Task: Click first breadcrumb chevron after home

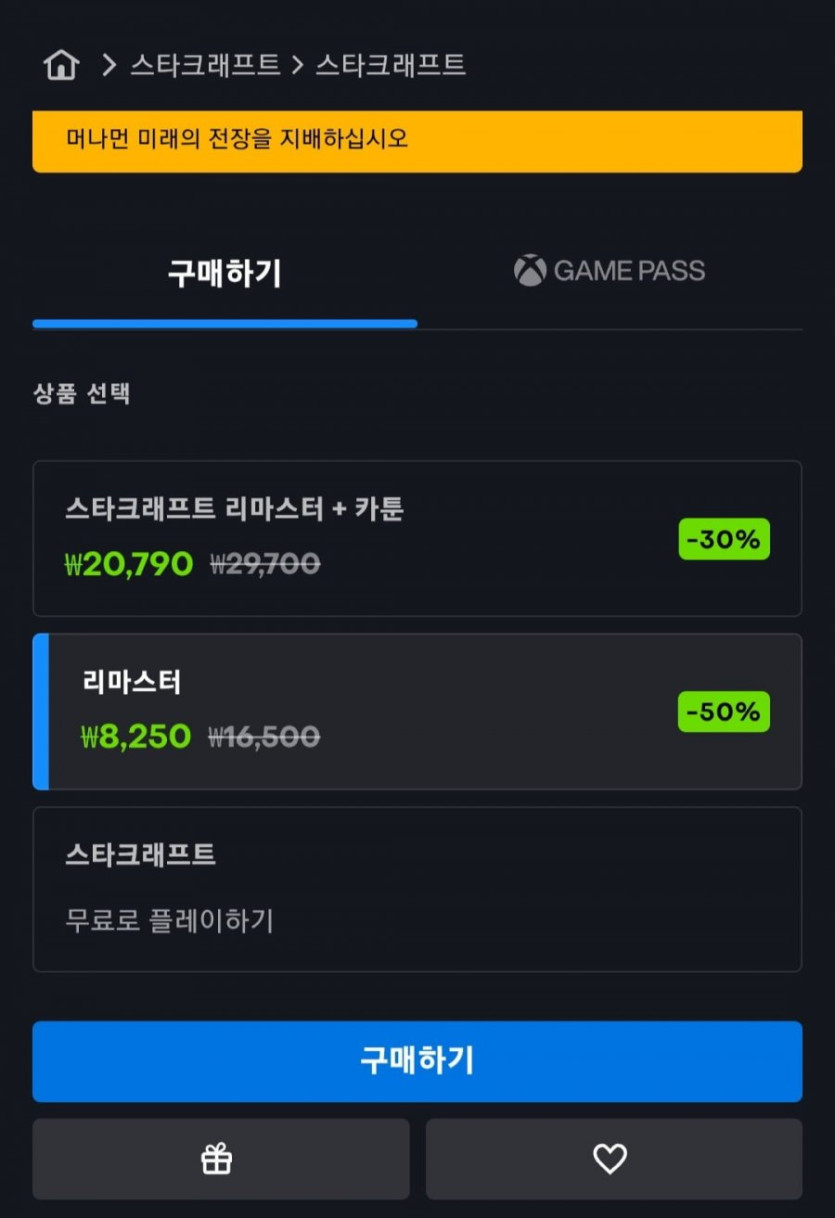Action: point(109,65)
